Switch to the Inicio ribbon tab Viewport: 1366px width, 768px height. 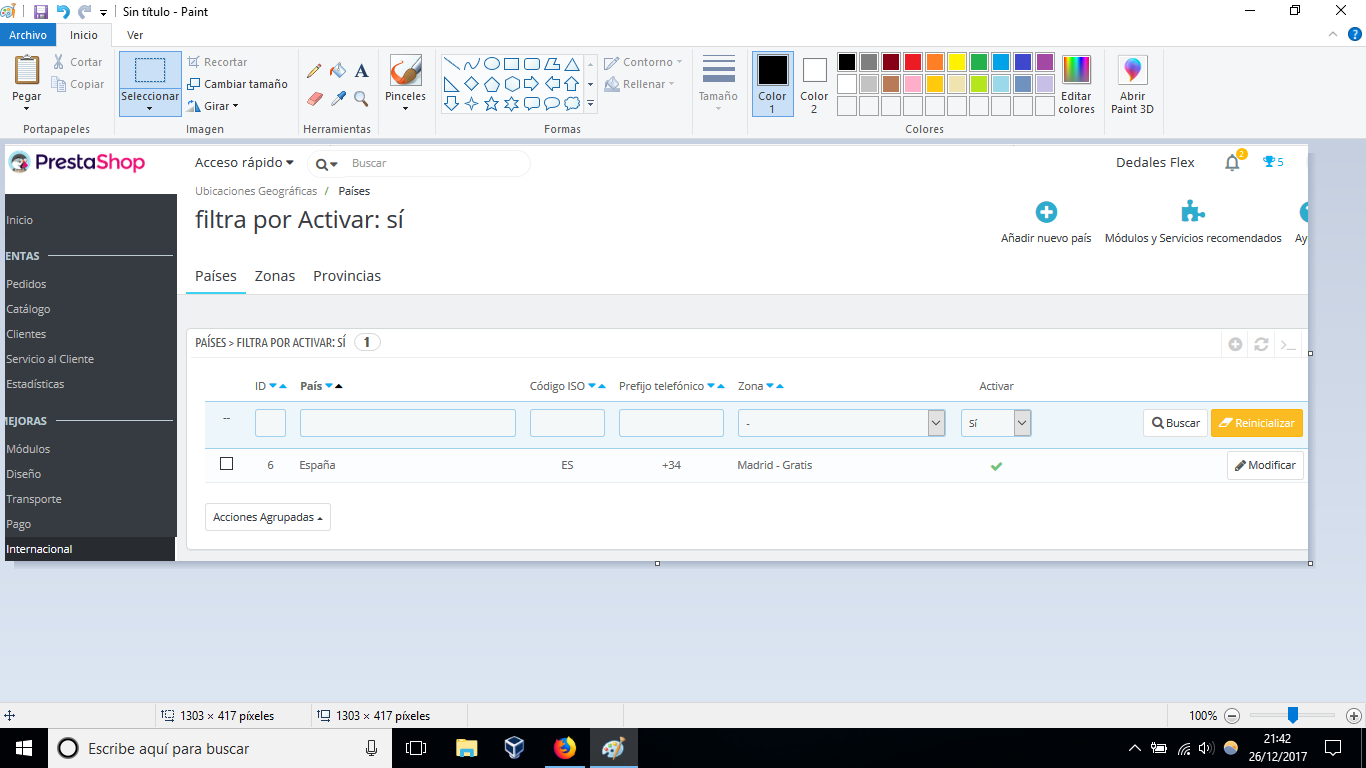[84, 35]
